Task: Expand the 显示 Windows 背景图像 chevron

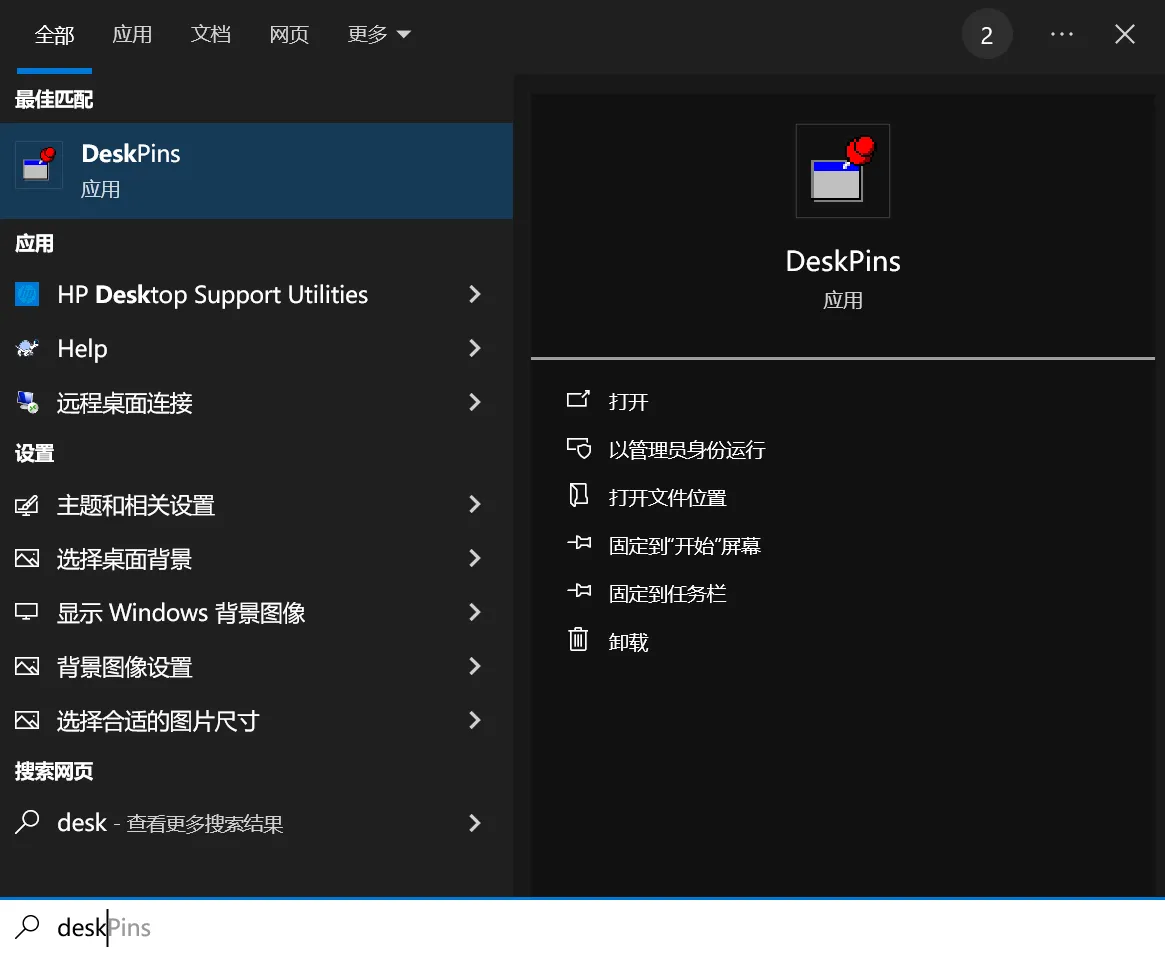Action: point(475,612)
